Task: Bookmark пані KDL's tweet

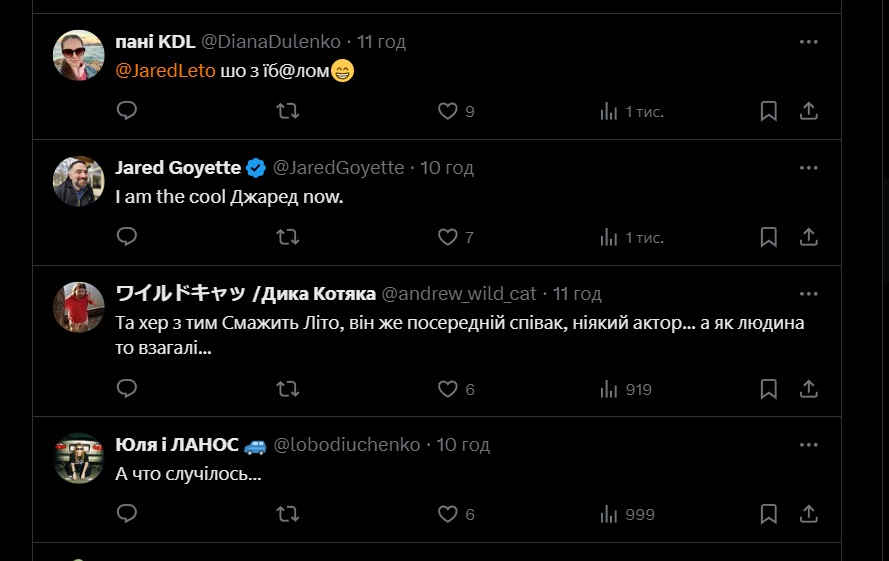Action: [768, 111]
